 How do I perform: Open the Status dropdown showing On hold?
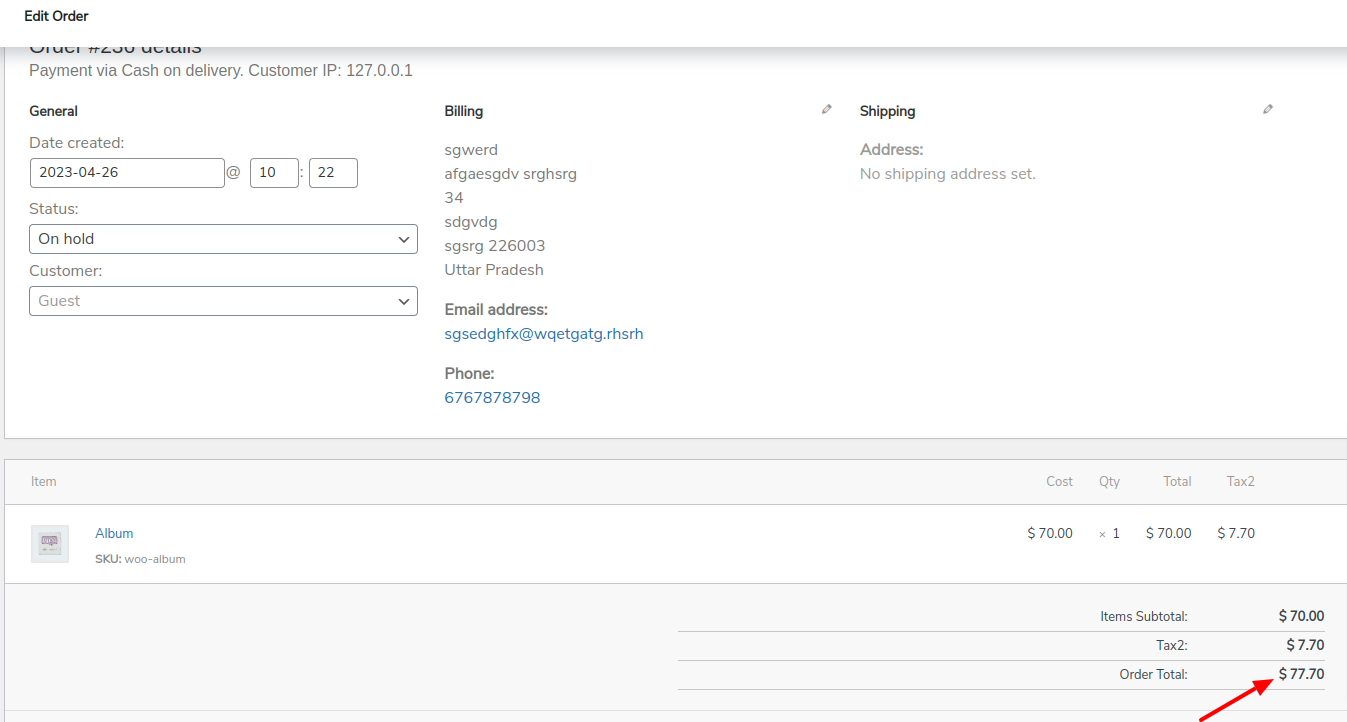pyautogui.click(x=223, y=239)
